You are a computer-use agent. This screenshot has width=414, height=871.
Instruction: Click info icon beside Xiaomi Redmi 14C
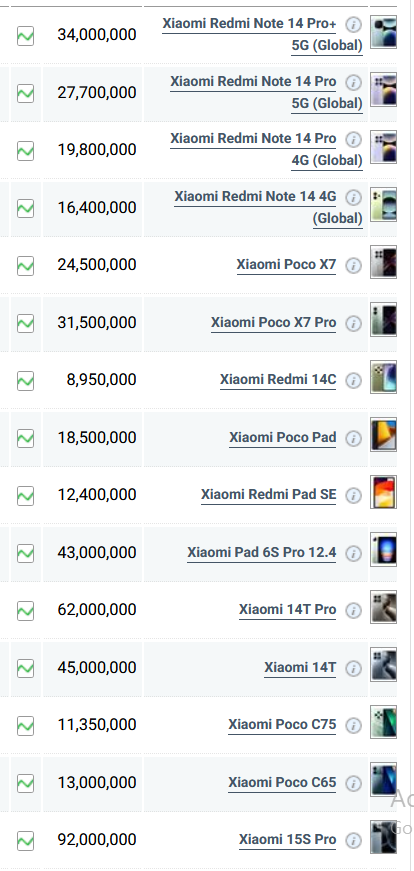coord(353,381)
